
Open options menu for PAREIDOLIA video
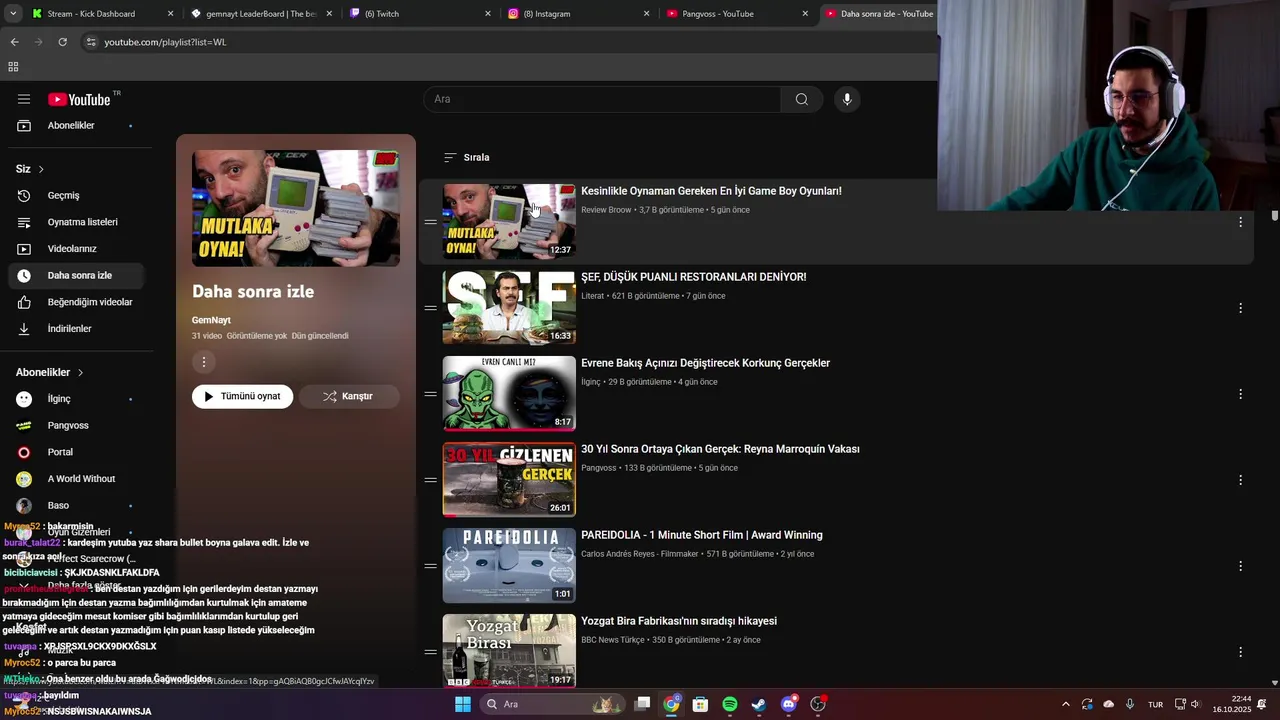tap(1240, 566)
